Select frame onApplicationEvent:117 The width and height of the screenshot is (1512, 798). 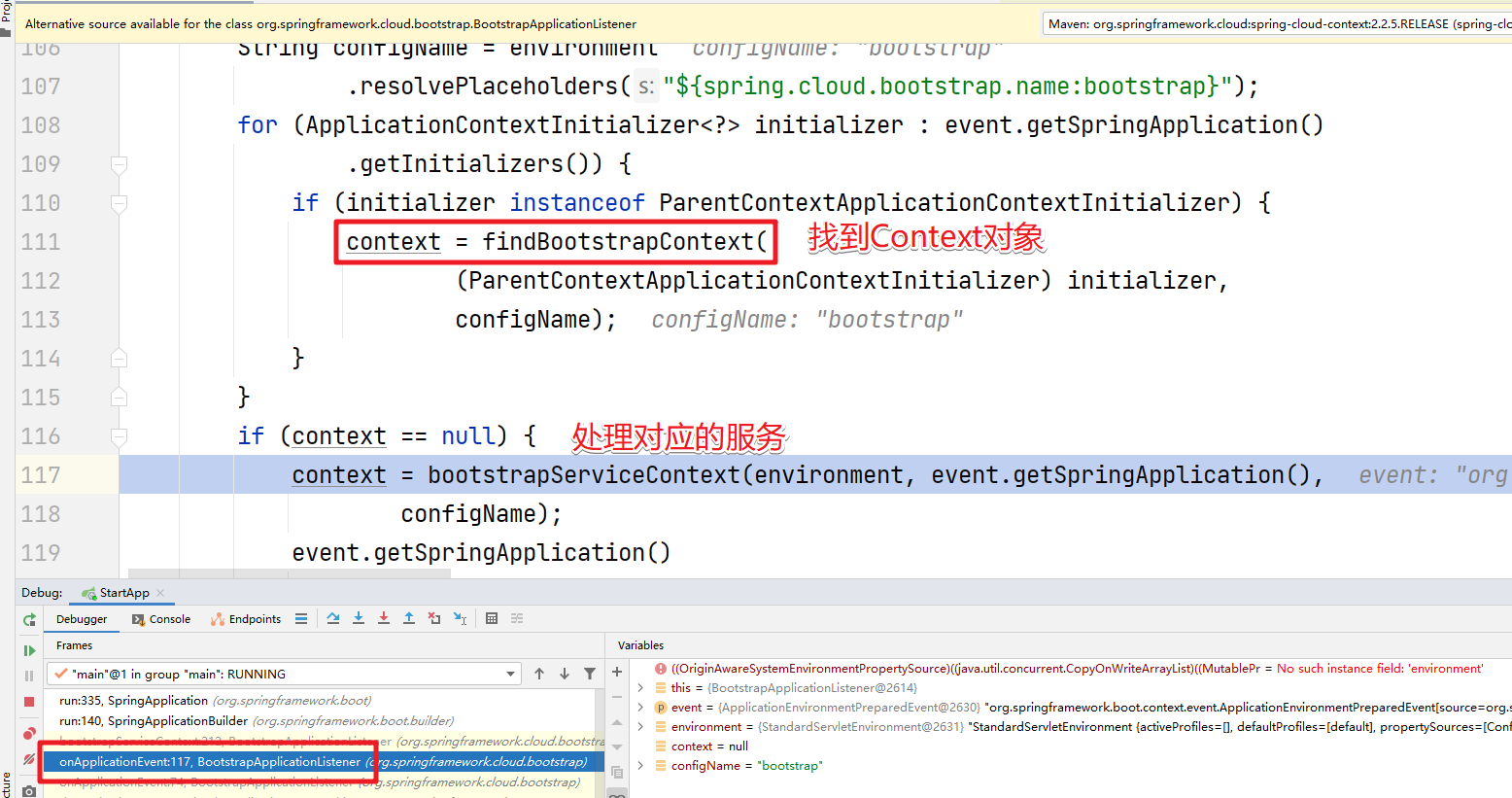click(322, 762)
